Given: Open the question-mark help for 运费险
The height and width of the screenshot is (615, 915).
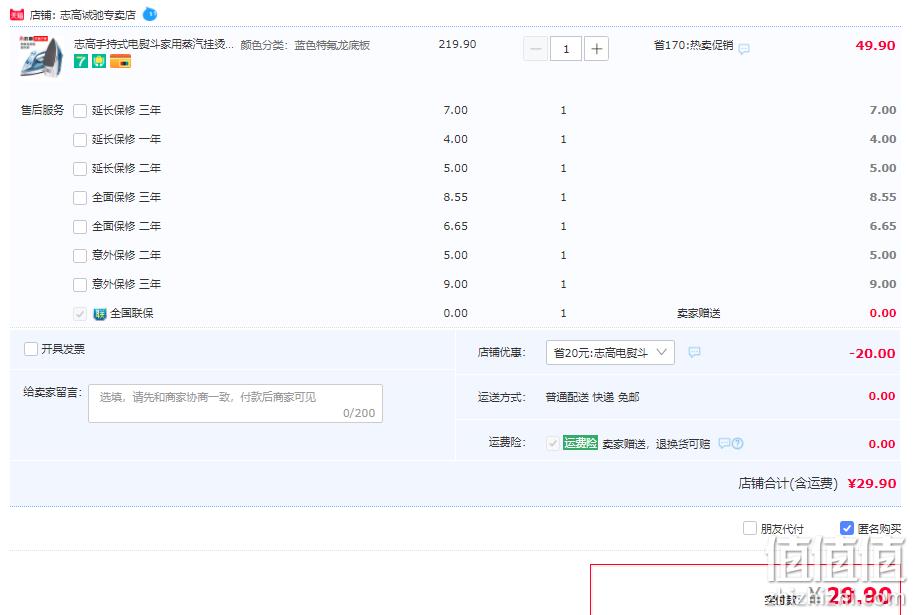Looking at the screenshot, I should click(x=738, y=443).
